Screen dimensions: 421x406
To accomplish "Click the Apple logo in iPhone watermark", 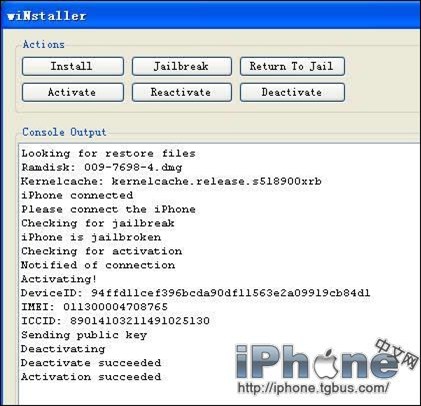I will [326, 364].
